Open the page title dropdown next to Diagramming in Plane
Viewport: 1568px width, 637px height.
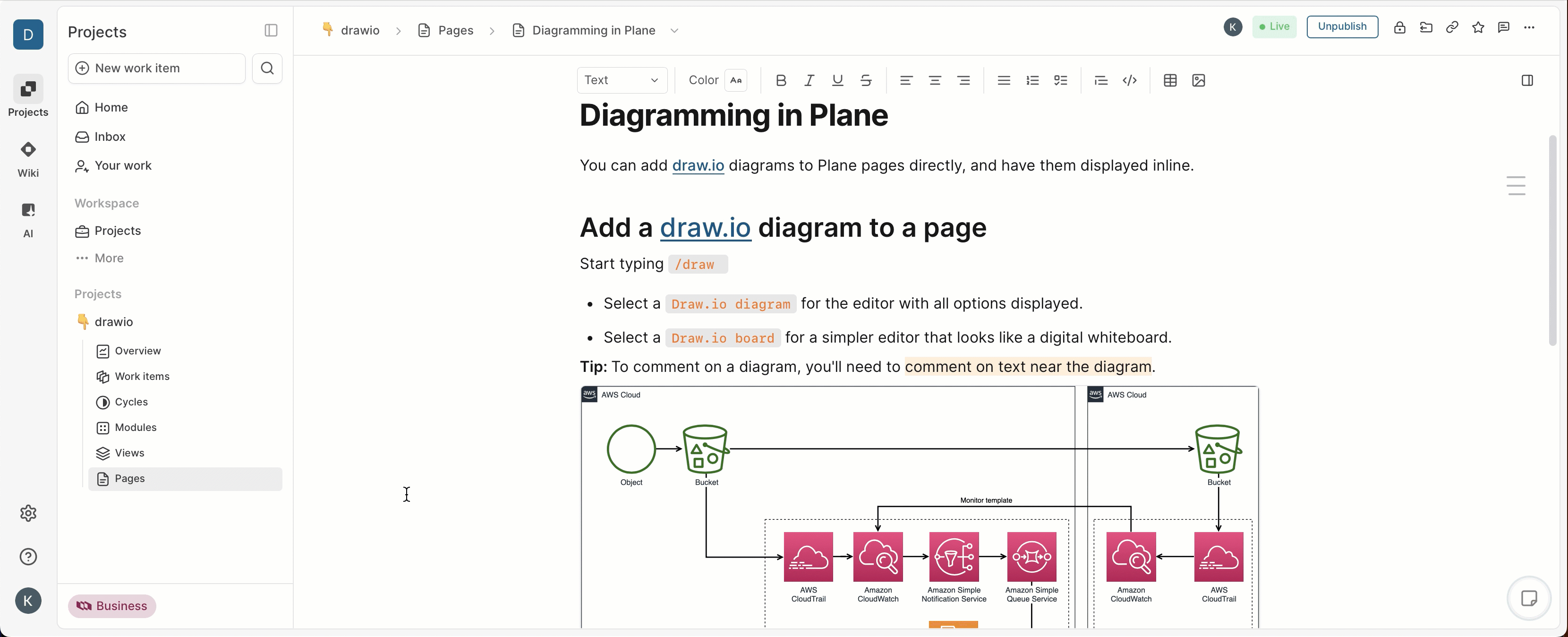pyautogui.click(x=674, y=30)
